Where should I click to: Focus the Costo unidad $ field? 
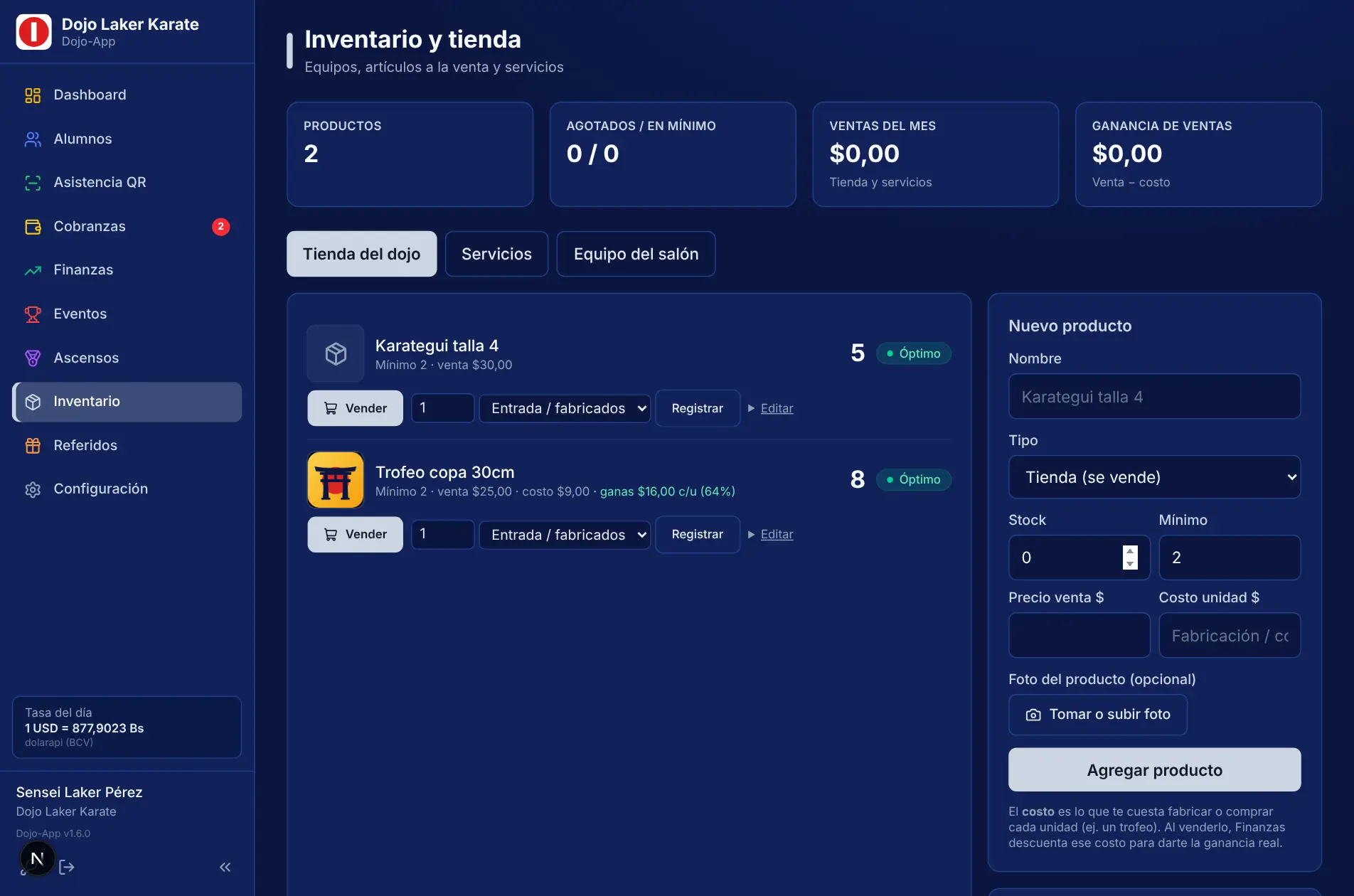pos(1230,635)
